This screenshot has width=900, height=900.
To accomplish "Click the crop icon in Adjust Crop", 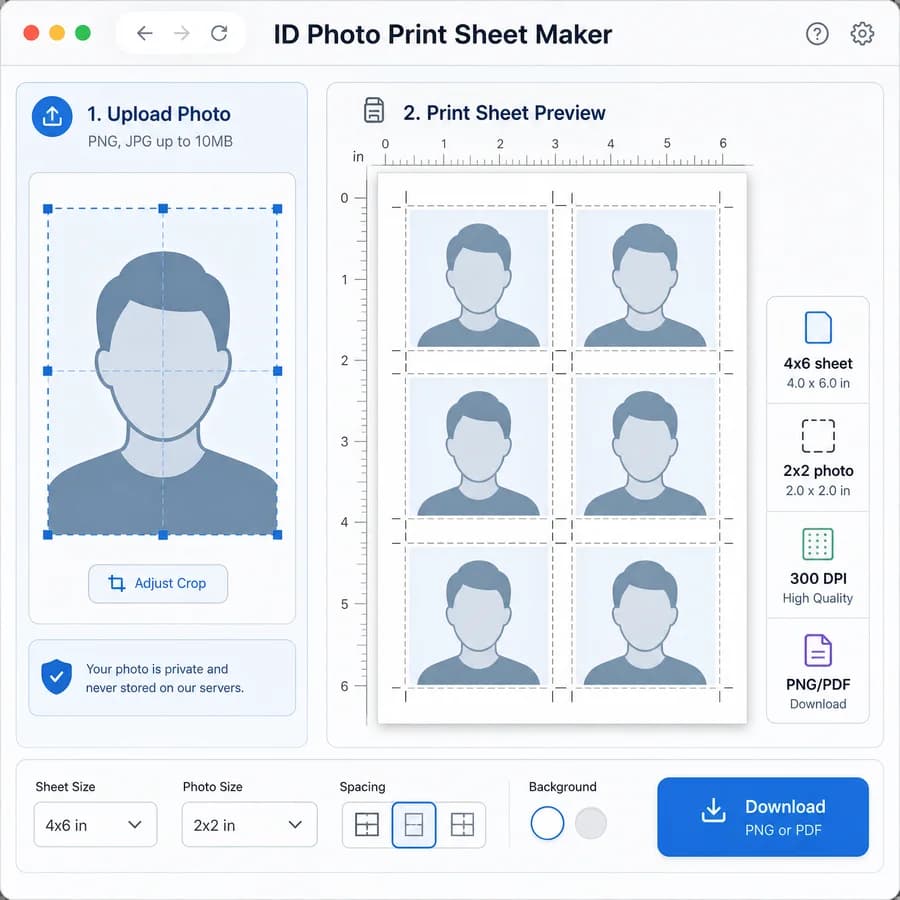I will point(117,583).
